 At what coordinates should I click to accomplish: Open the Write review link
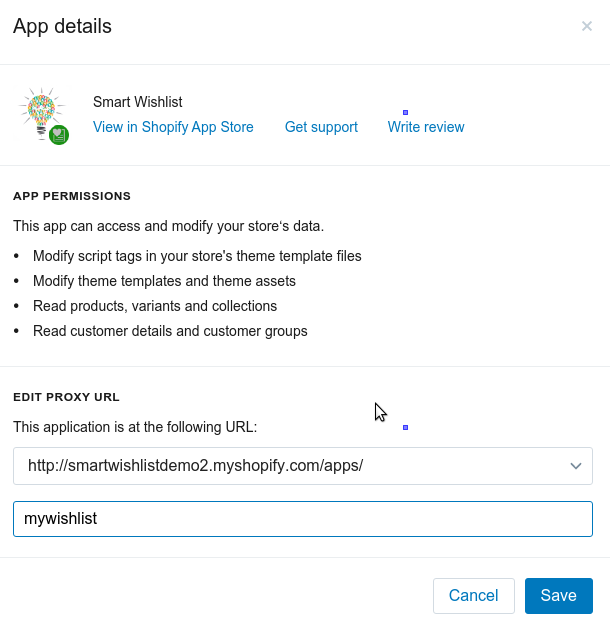click(x=426, y=127)
